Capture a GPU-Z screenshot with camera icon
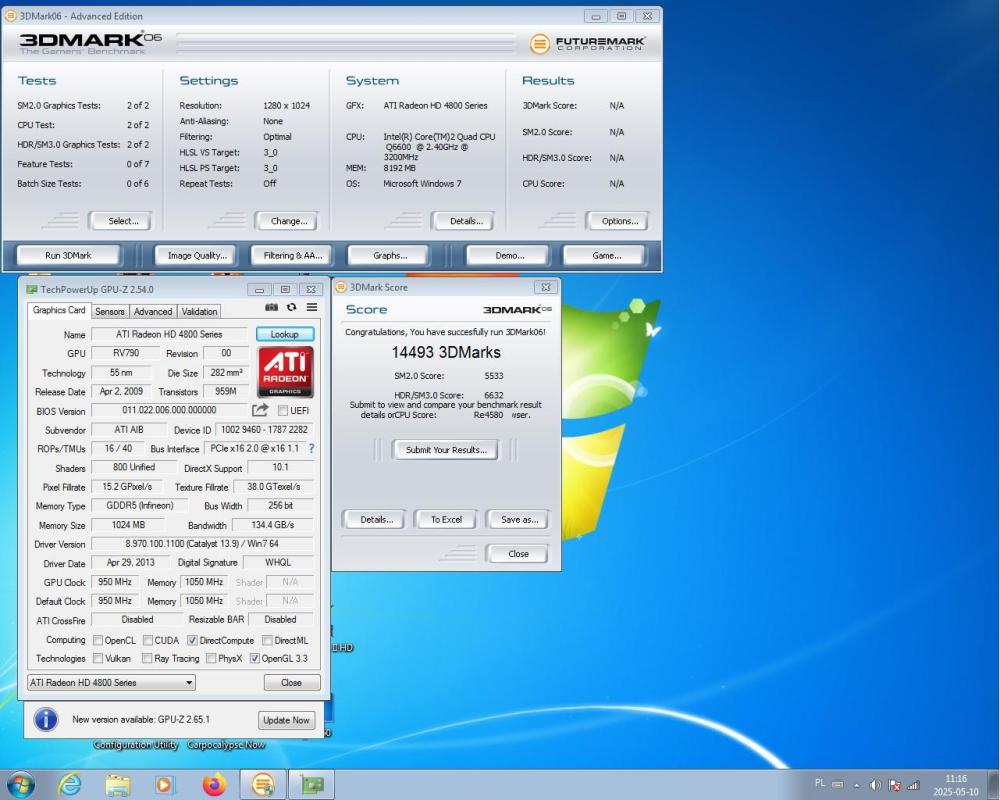Viewport: 1000px width, 800px height. [271, 307]
